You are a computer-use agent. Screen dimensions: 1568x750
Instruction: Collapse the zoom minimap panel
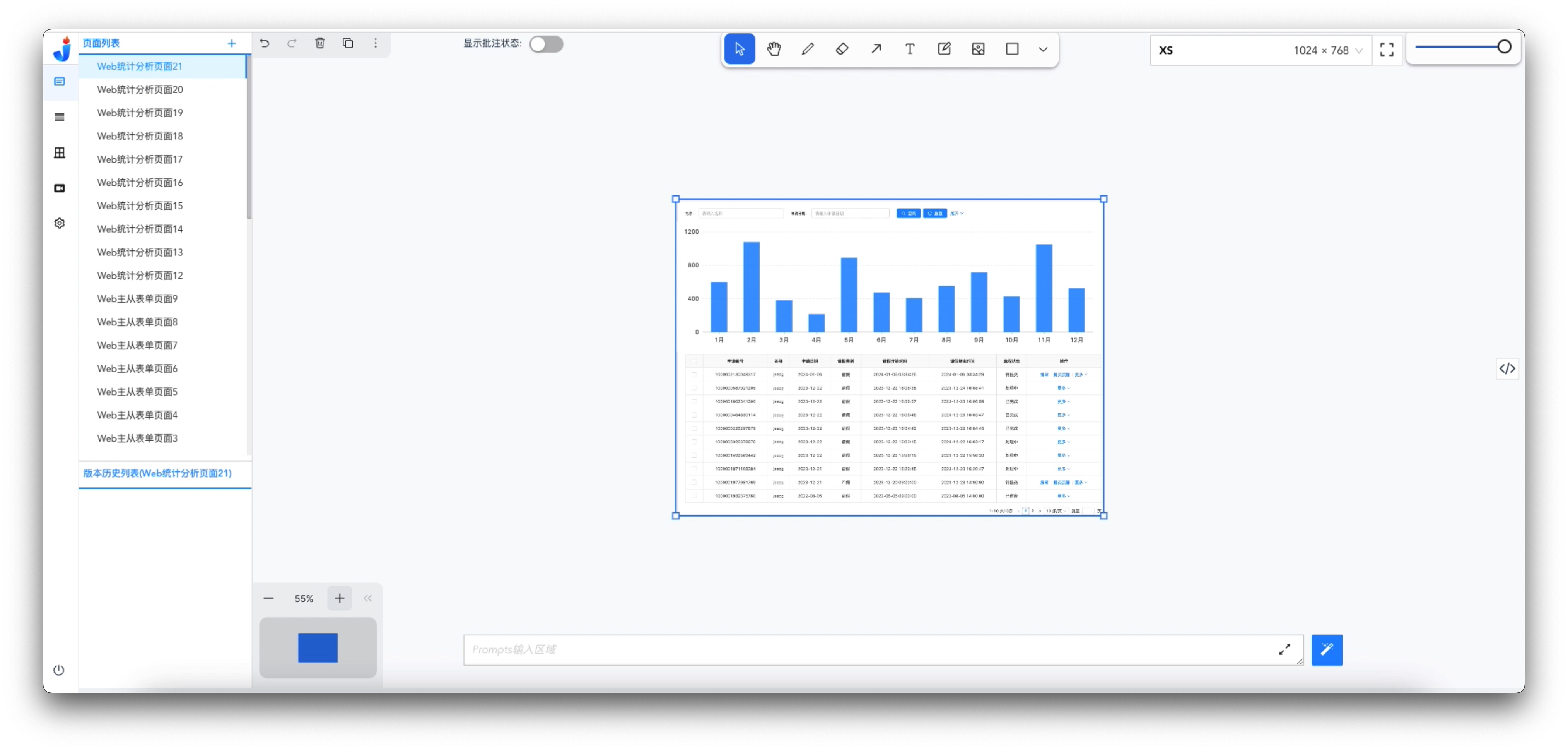(368, 598)
